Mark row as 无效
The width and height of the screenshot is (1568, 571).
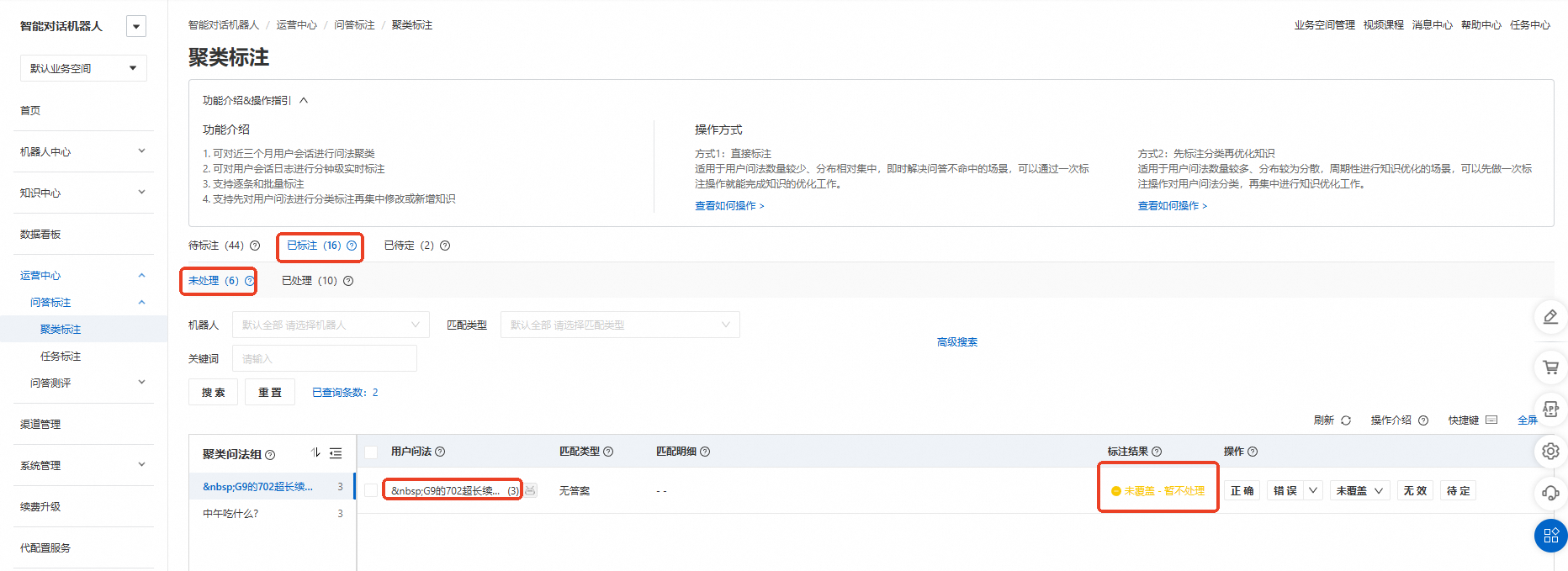tap(1416, 490)
